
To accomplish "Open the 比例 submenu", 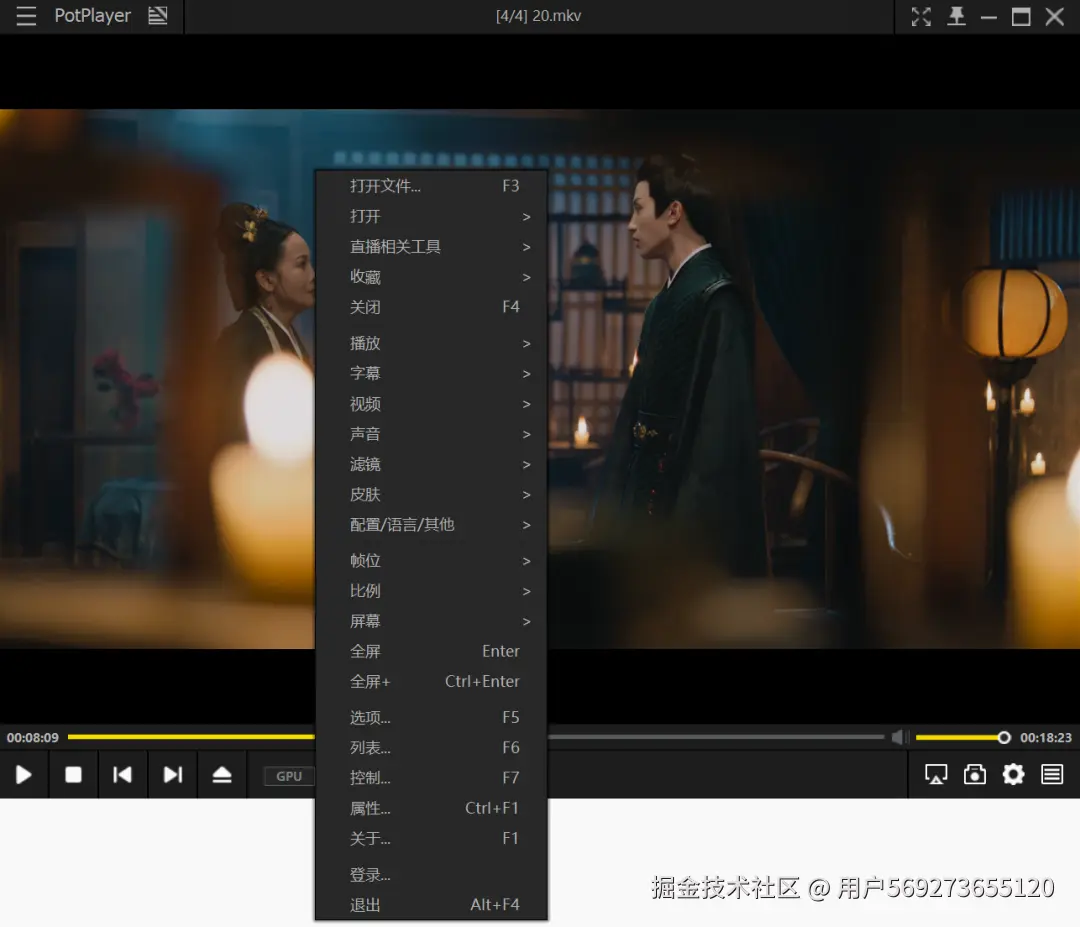I will click(x=432, y=591).
